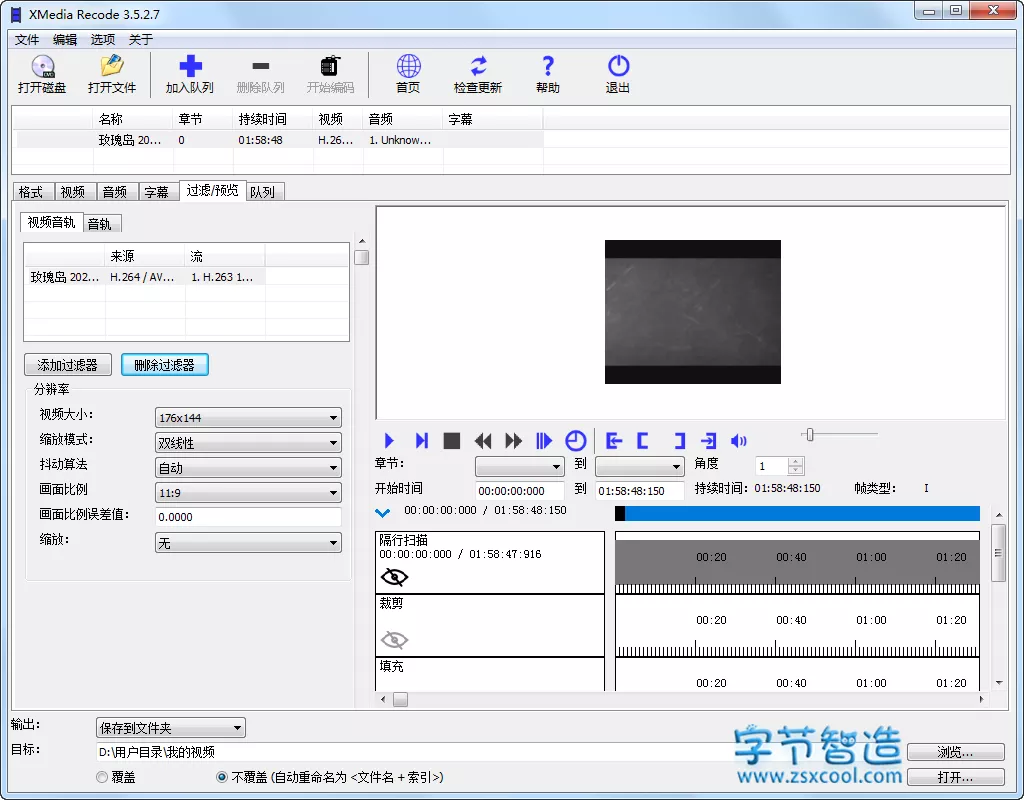Click 检查更新 check updates icon

pos(477,74)
